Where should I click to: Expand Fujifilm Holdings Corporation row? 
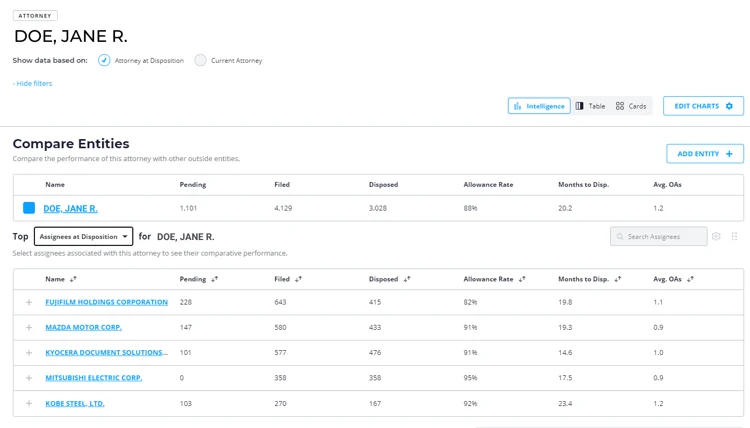(x=29, y=302)
